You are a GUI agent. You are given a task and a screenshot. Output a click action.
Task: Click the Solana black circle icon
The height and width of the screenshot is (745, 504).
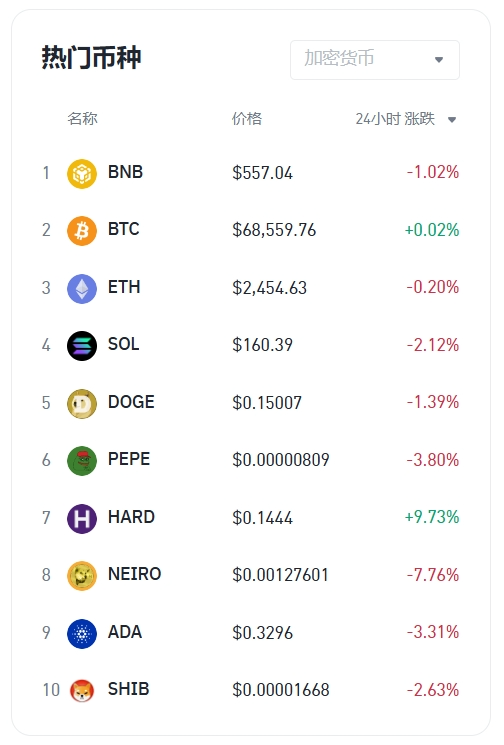click(82, 346)
